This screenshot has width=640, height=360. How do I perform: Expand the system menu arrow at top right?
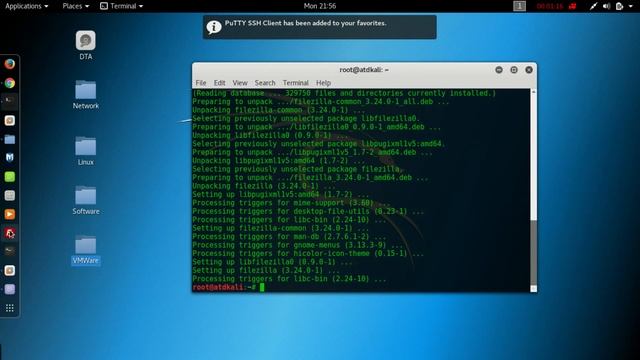[631, 6]
